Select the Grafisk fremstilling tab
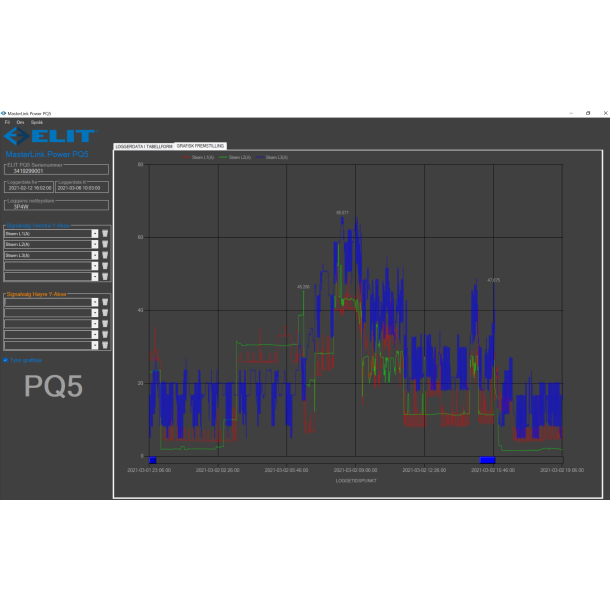The image size is (610, 610). click(x=200, y=146)
